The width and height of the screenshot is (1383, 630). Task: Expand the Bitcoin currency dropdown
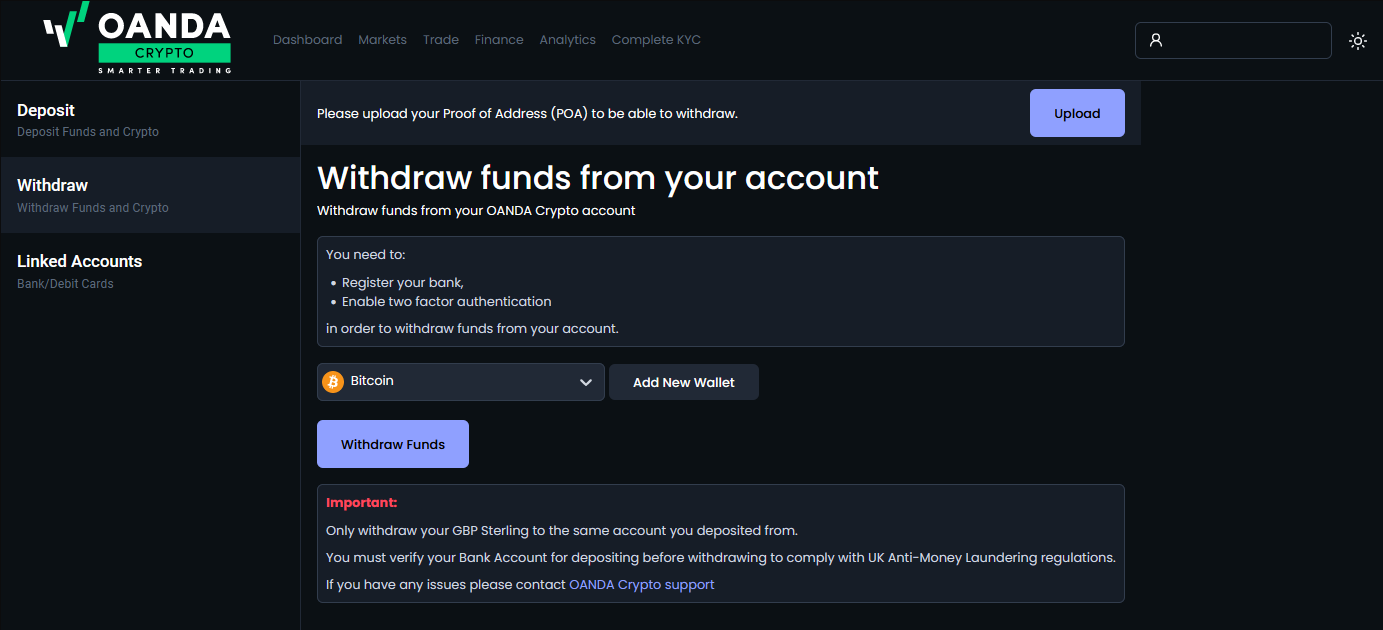[x=460, y=381]
